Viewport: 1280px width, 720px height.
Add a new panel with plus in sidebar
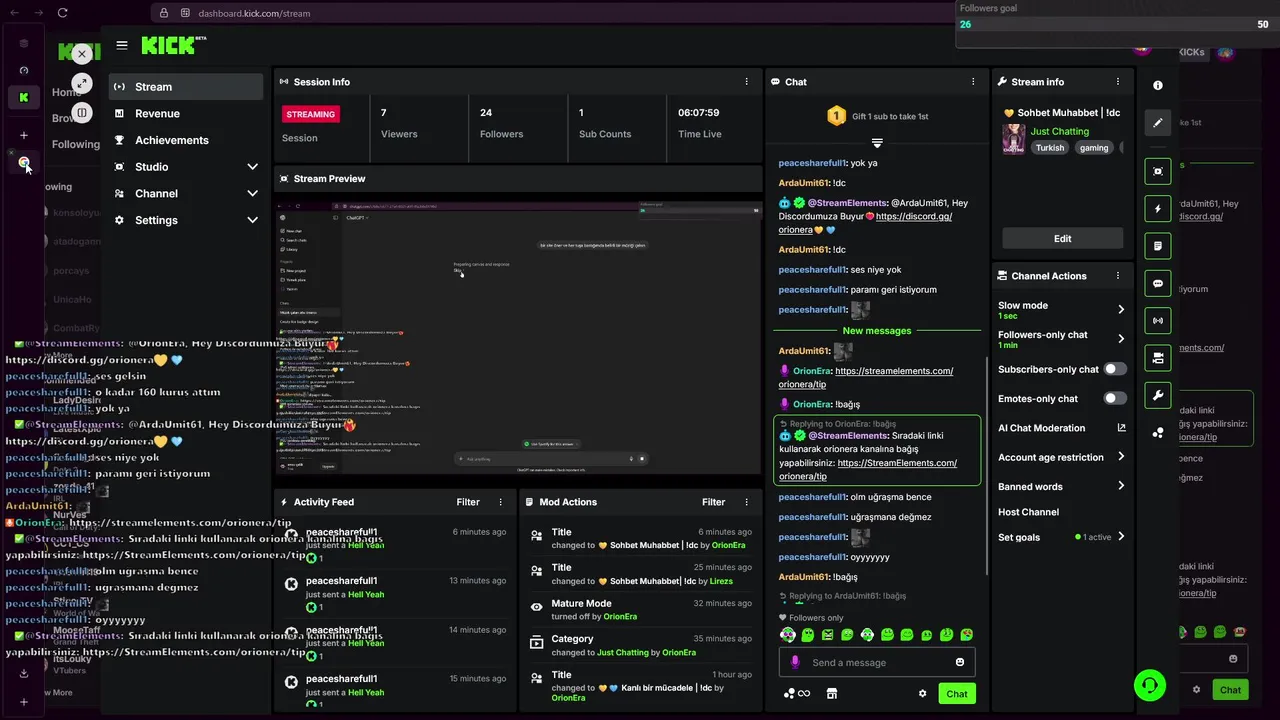coord(24,135)
